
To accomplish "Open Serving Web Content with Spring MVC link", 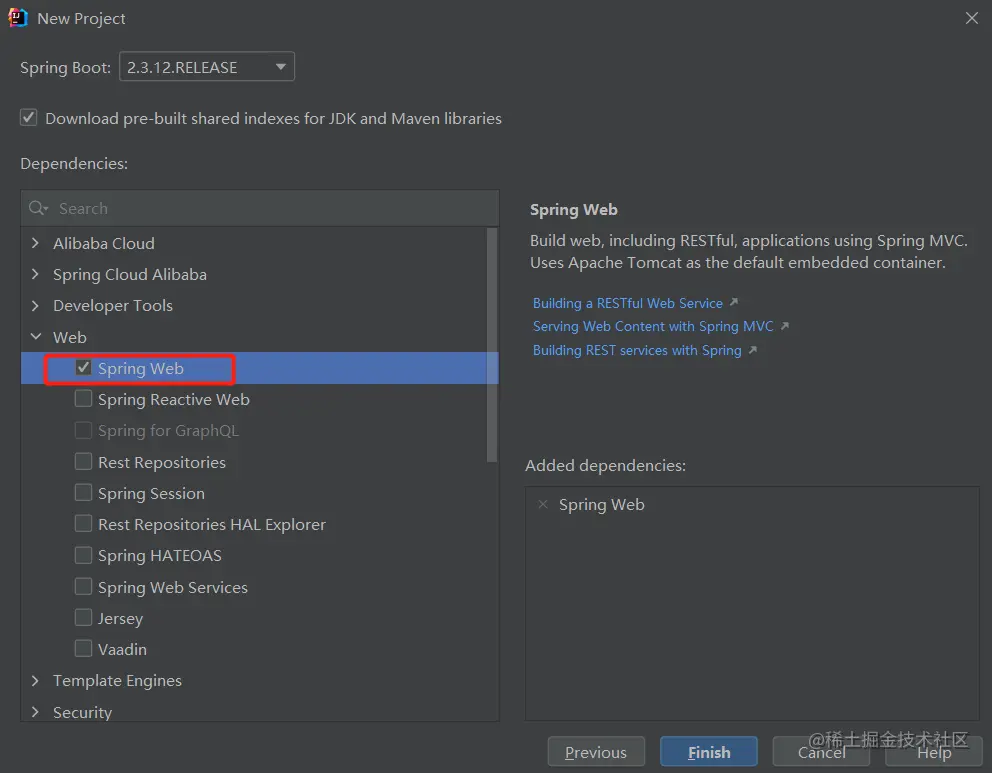I will click(653, 326).
